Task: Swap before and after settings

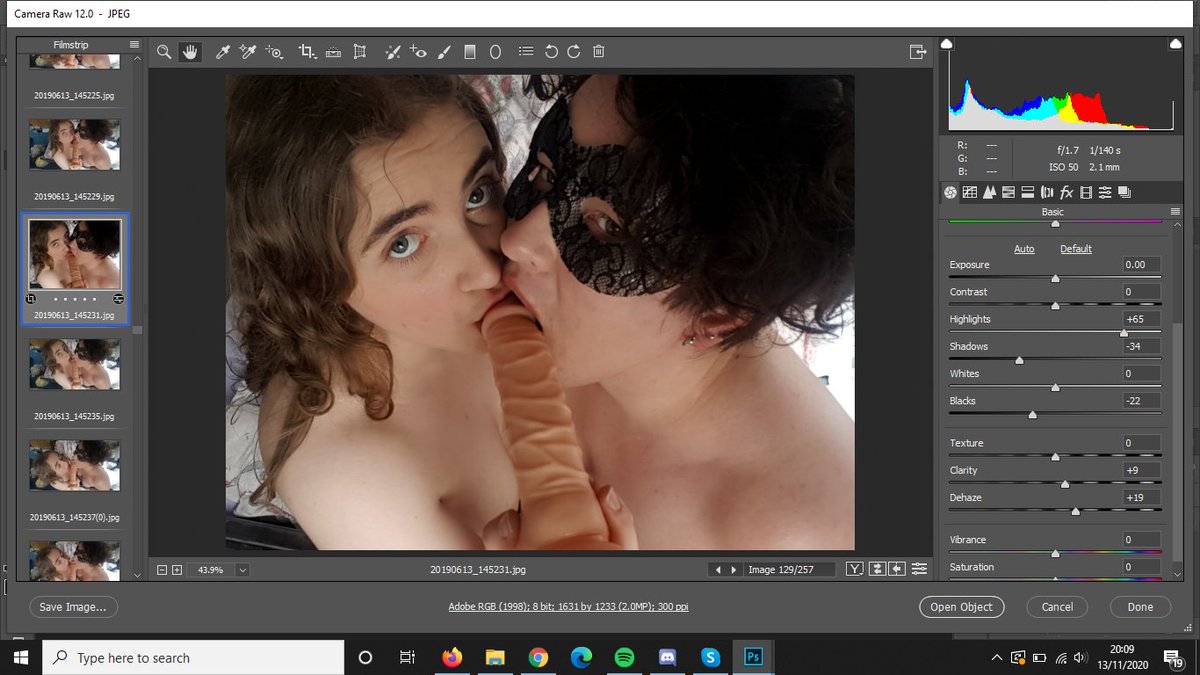Action: (877, 569)
